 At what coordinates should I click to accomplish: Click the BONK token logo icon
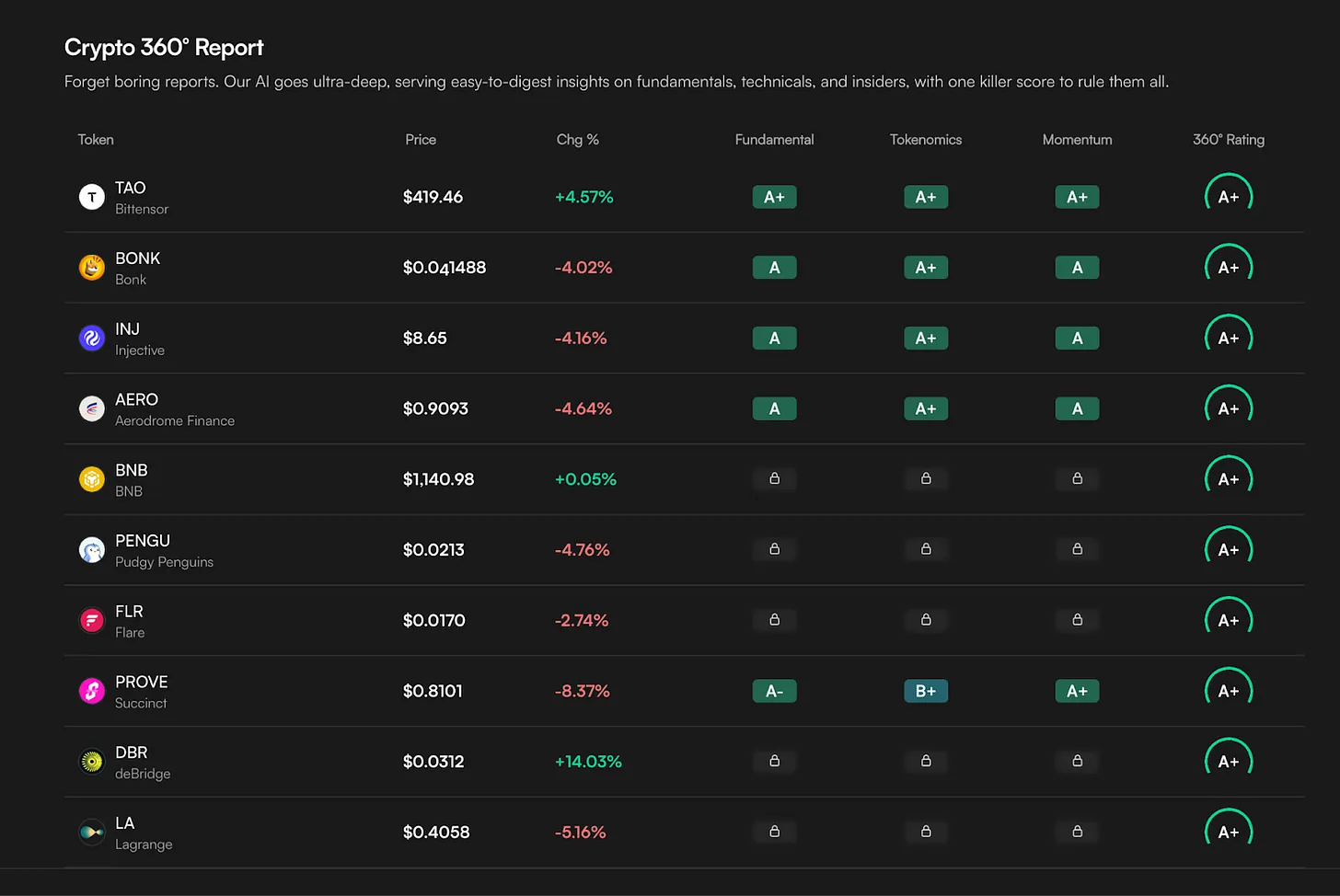click(x=92, y=268)
